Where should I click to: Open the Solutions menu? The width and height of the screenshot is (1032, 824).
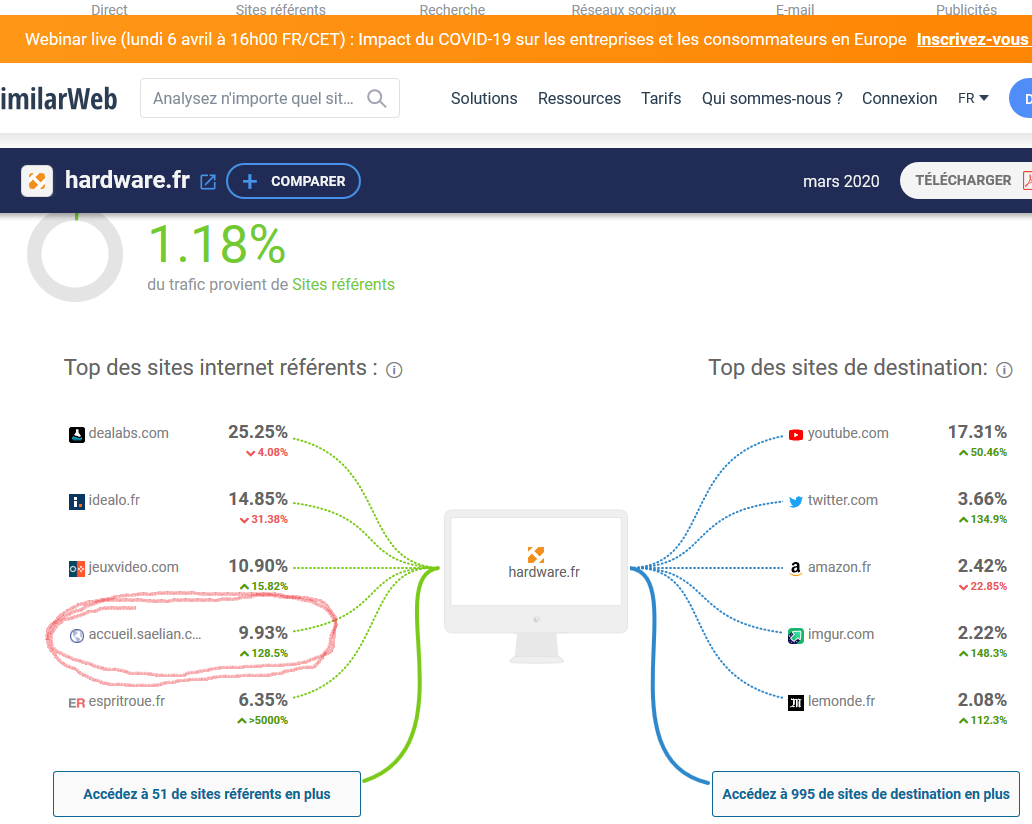click(484, 98)
